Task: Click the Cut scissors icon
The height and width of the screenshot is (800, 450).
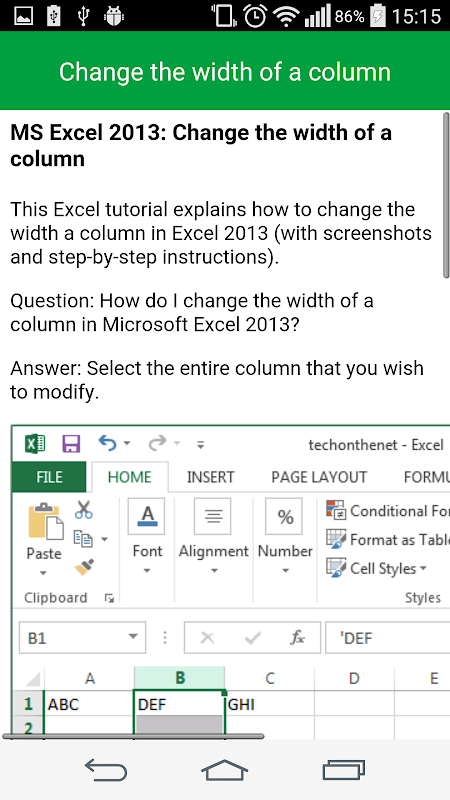Action: tap(84, 510)
